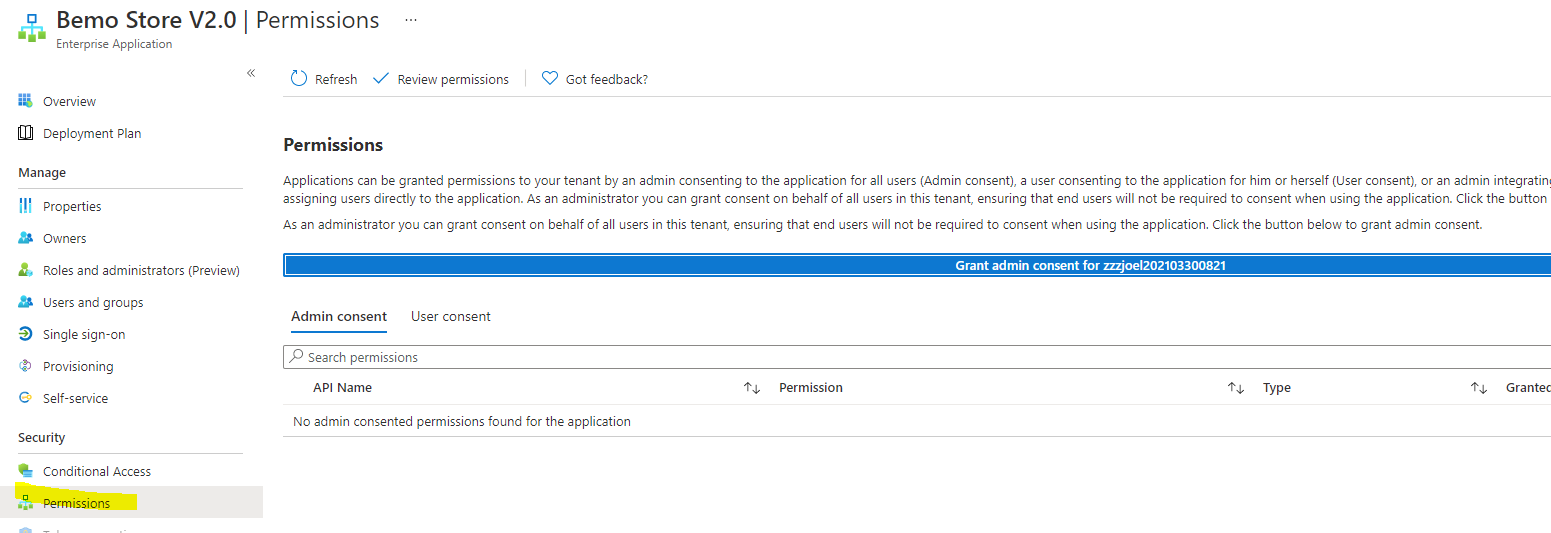This screenshot has width=1551, height=533.
Task: Open Provisioning in the sidebar
Action: pos(78,366)
